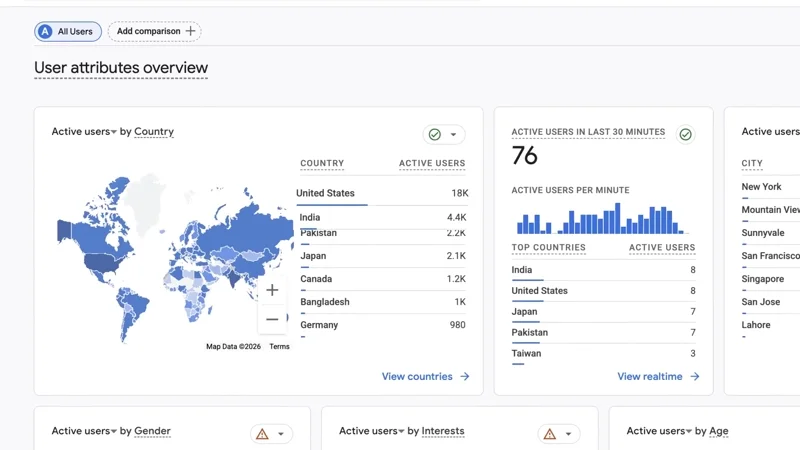800x450 pixels.
Task: Click the Country dimension label in card title
Action: 154,132
